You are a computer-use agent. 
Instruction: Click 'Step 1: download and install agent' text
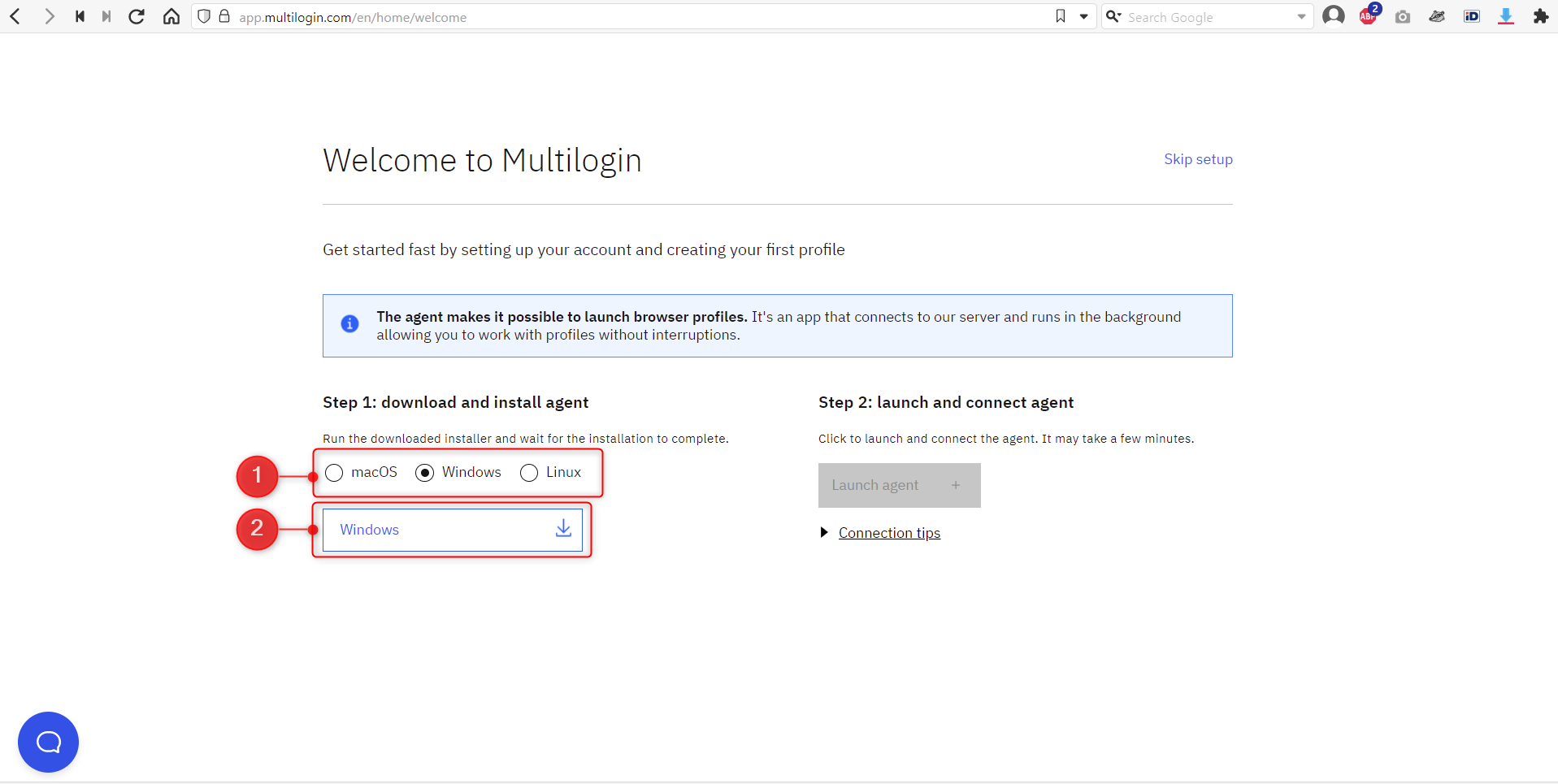click(x=456, y=402)
